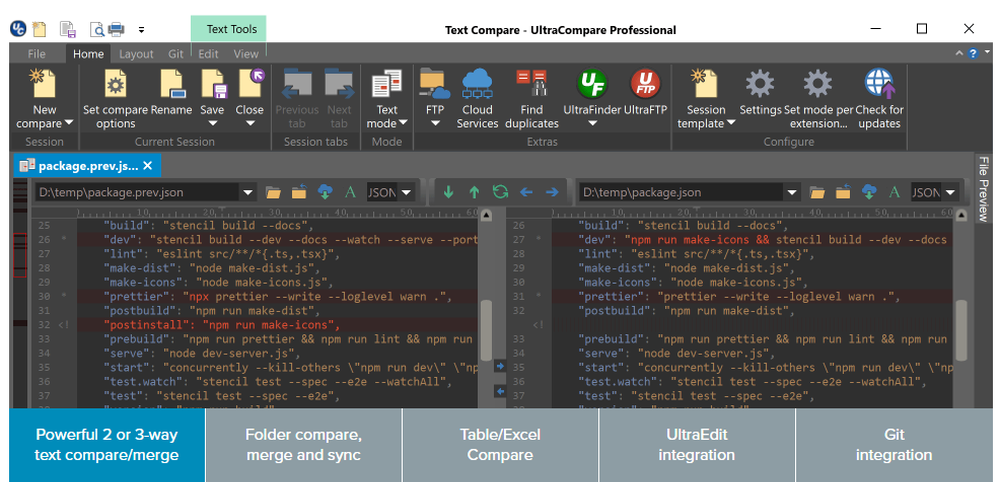
Task: Merge to right with blue right arrow
Action: pos(552,192)
